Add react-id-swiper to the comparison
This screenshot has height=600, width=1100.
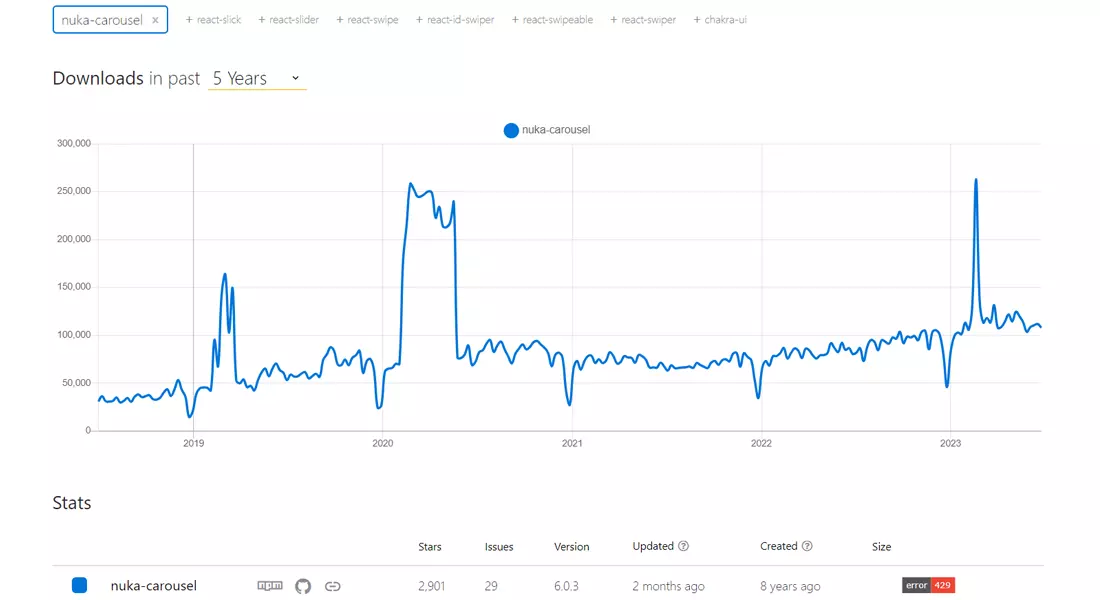[455, 20]
